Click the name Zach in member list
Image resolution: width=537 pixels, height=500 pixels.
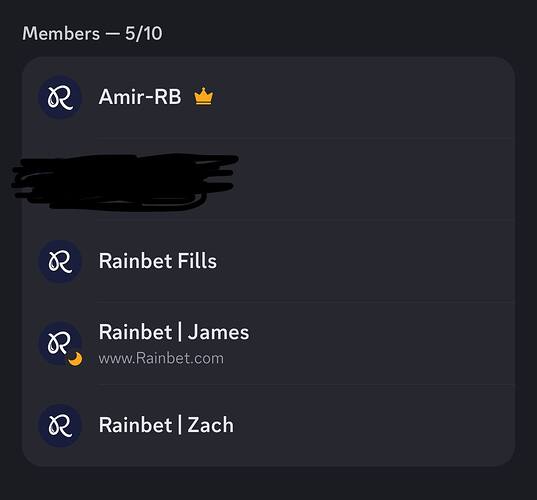tap(211, 425)
